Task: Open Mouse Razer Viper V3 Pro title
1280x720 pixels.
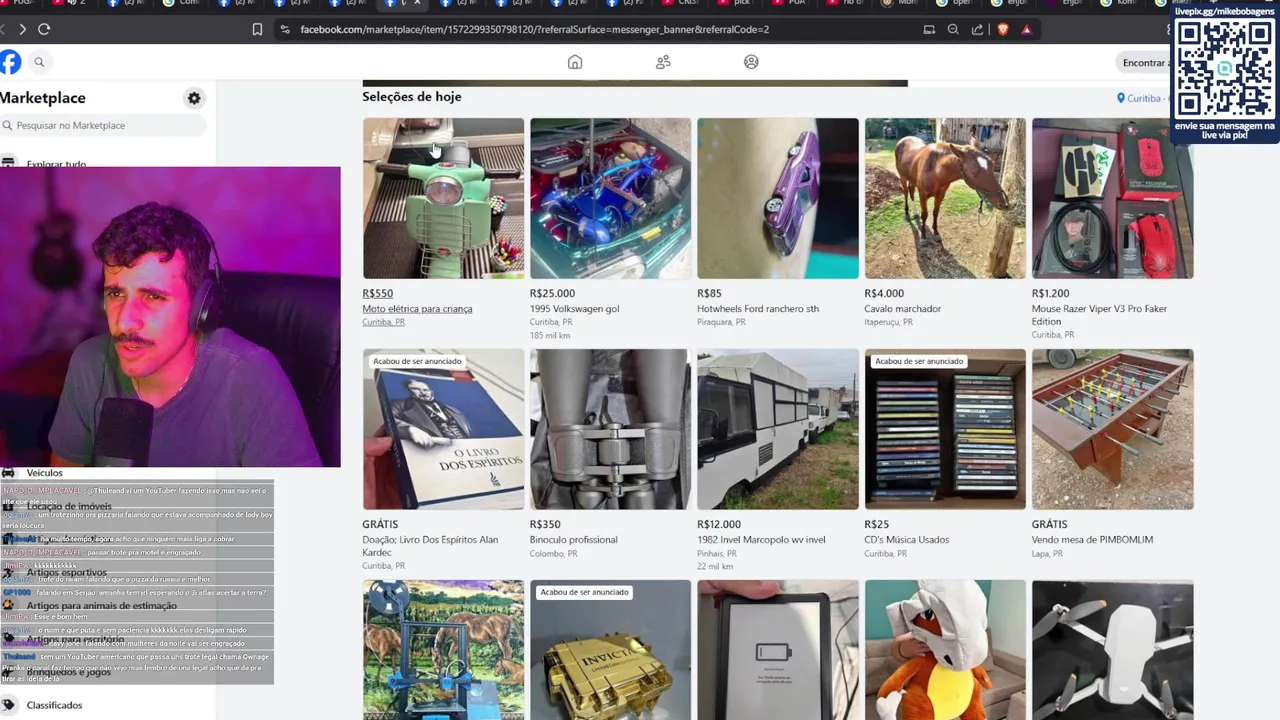Action: tap(1099, 315)
